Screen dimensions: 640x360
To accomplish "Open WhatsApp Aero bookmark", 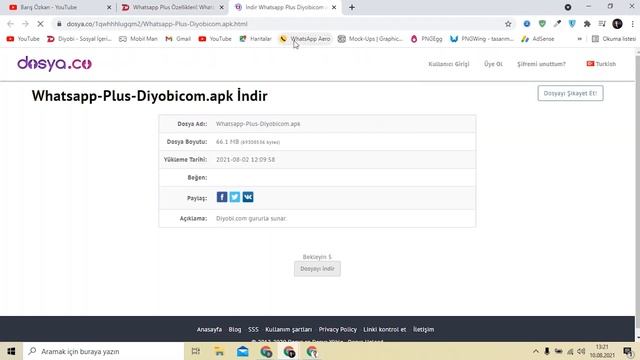I will 305,39.
